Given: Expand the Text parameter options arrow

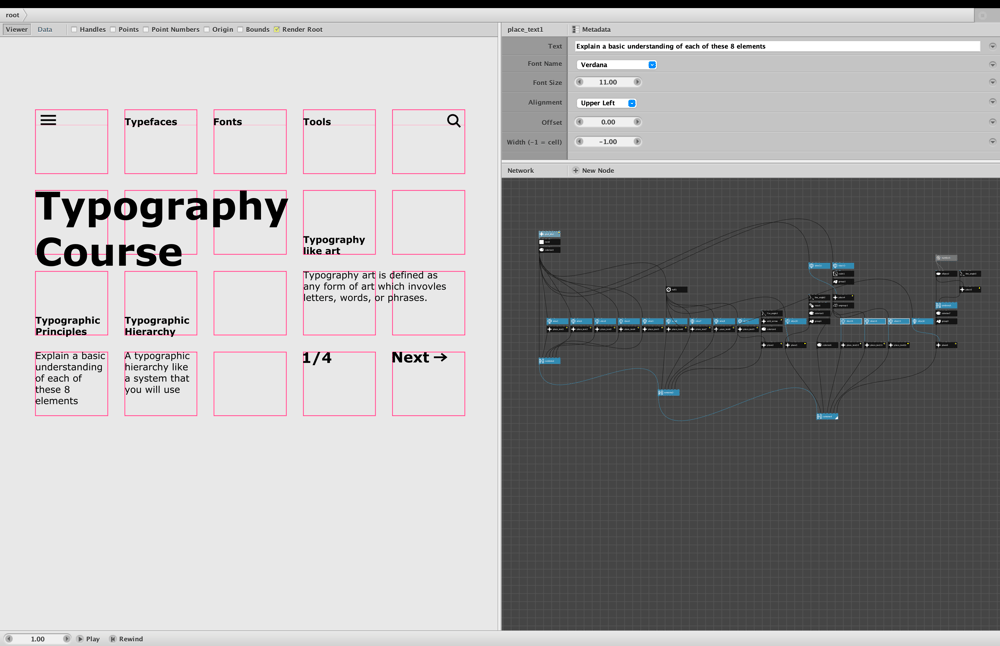Looking at the screenshot, I should (992, 46).
